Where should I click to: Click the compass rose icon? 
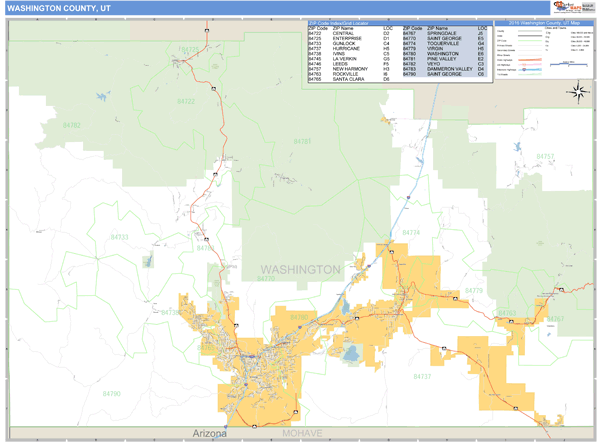[x=578, y=92]
